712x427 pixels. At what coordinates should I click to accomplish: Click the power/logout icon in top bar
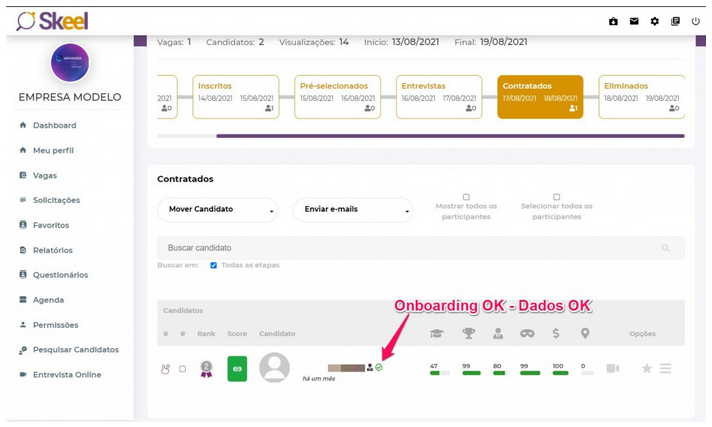point(696,21)
